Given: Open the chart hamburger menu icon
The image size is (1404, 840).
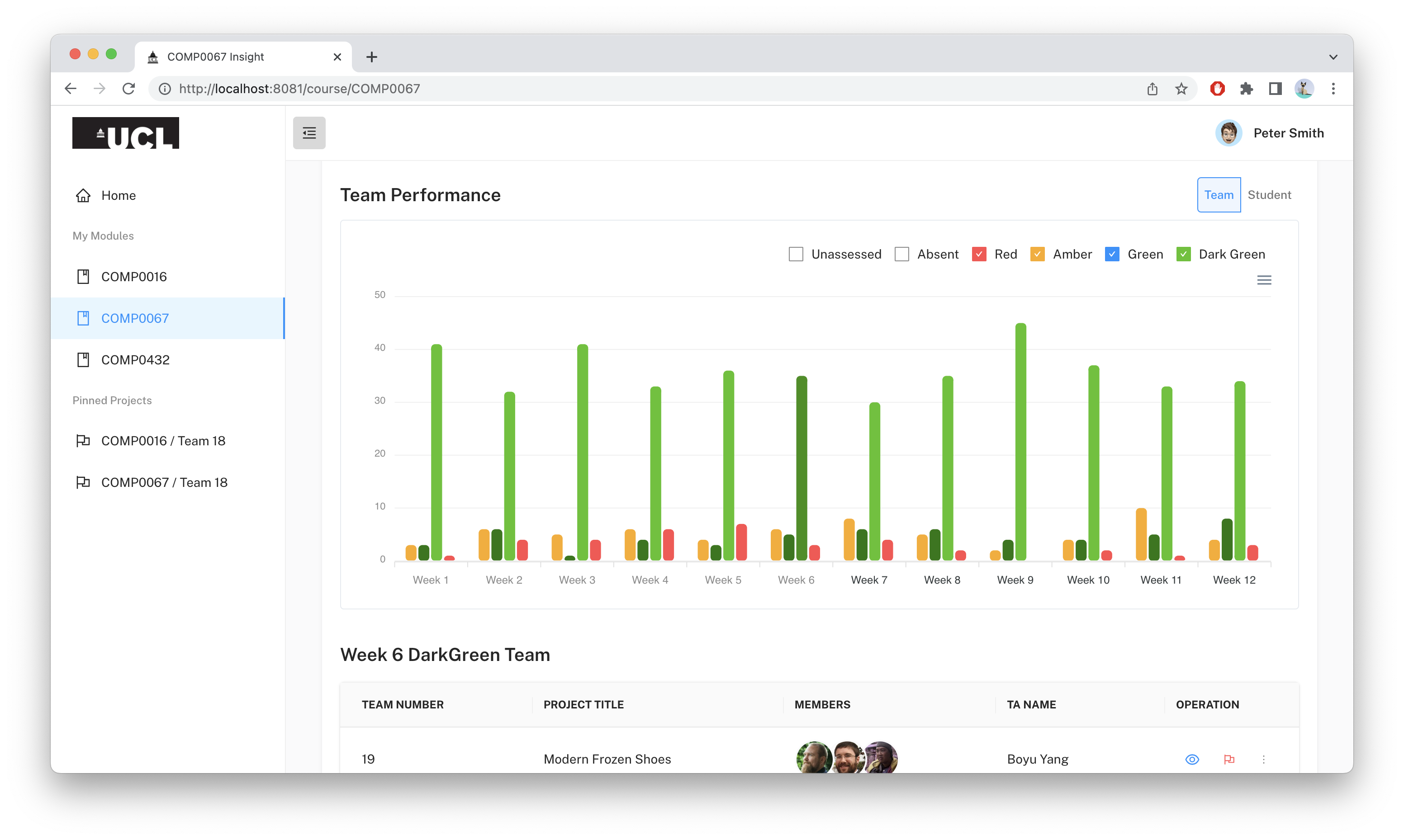Looking at the screenshot, I should click(x=1264, y=280).
